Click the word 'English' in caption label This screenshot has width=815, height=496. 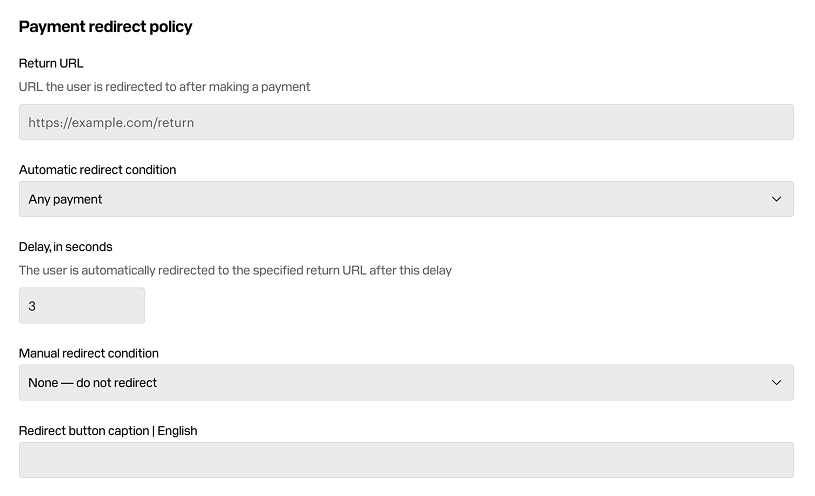tap(177, 431)
